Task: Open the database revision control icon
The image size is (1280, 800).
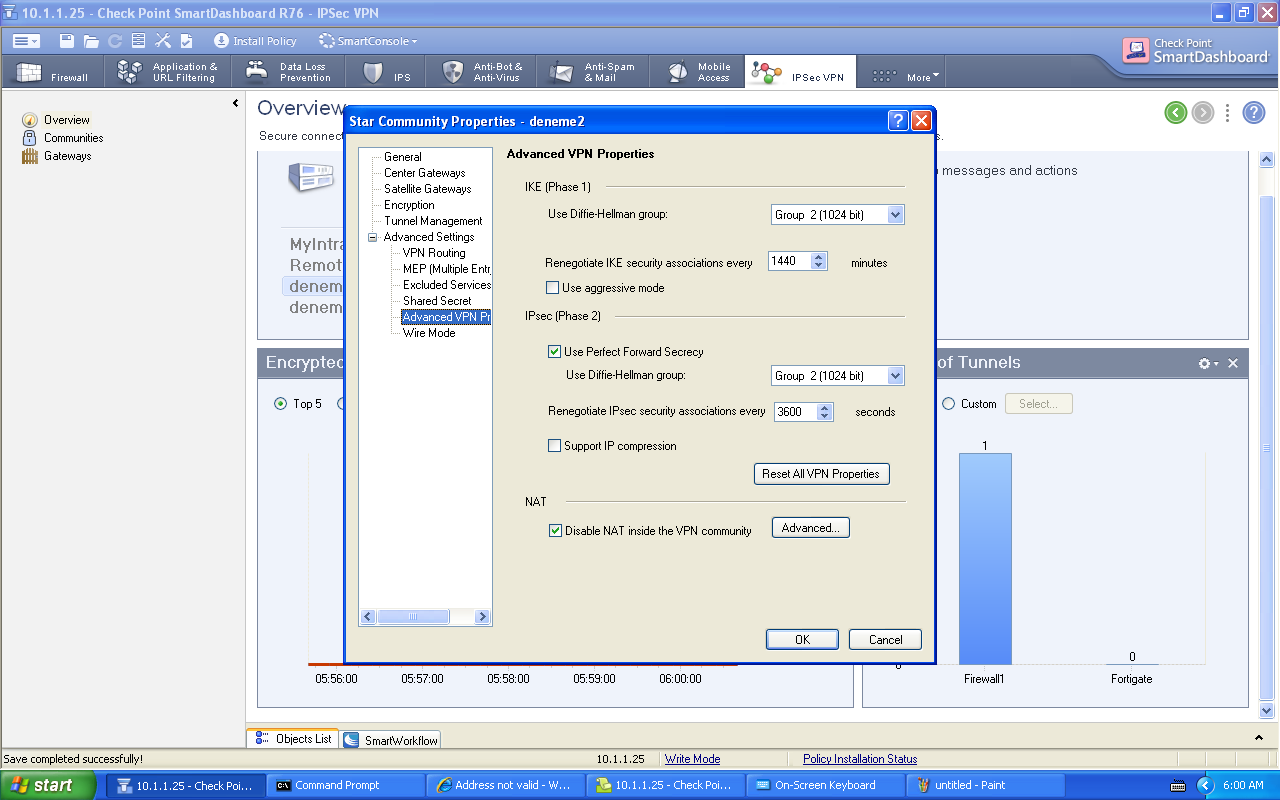Action: 138,41
